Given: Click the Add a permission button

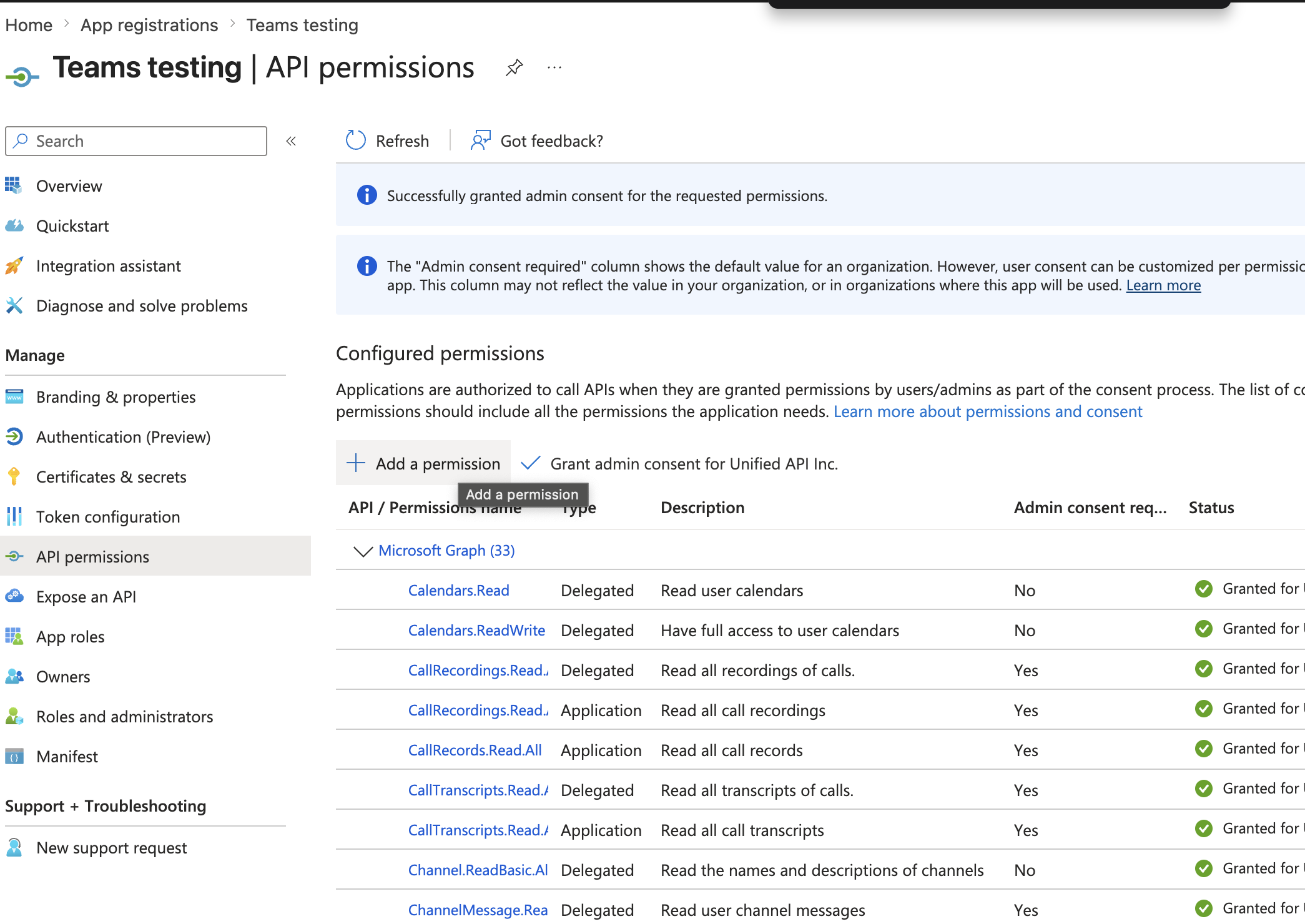Looking at the screenshot, I should 423,463.
